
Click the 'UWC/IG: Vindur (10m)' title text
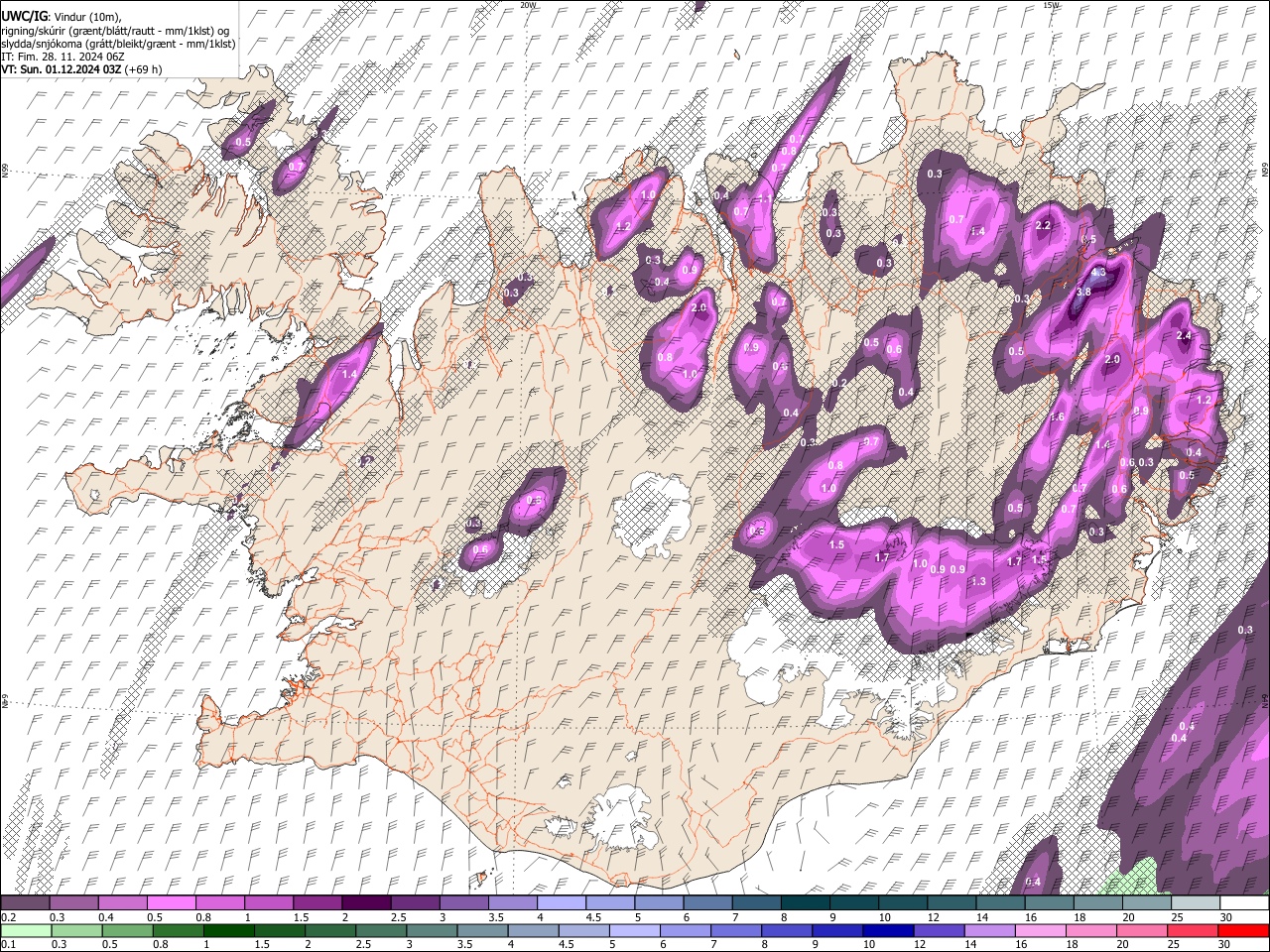(x=62, y=17)
